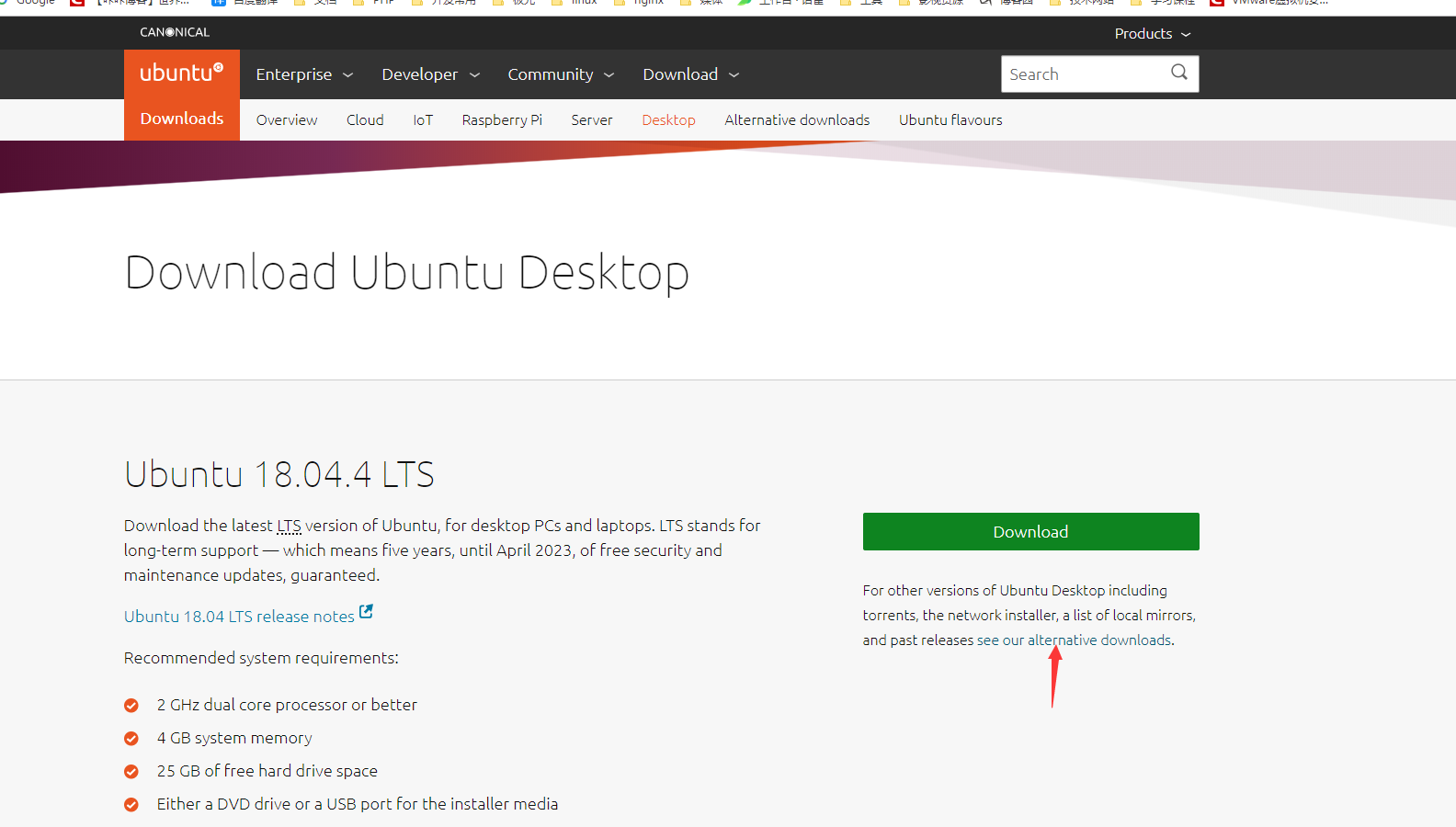Image resolution: width=1456 pixels, height=827 pixels.
Task: Click the 'Download Ubuntu Desktop' heading
Action: (x=406, y=273)
